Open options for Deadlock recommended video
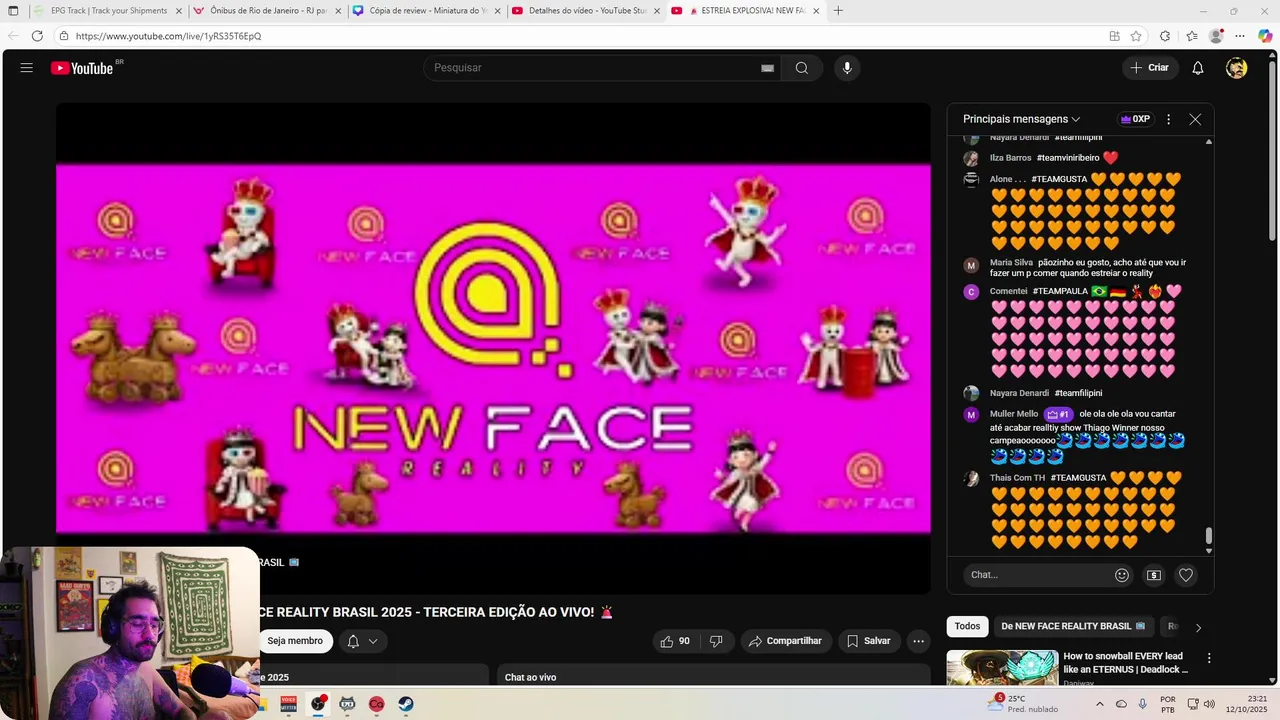Screen dimensions: 1280x720 (x=1209, y=658)
